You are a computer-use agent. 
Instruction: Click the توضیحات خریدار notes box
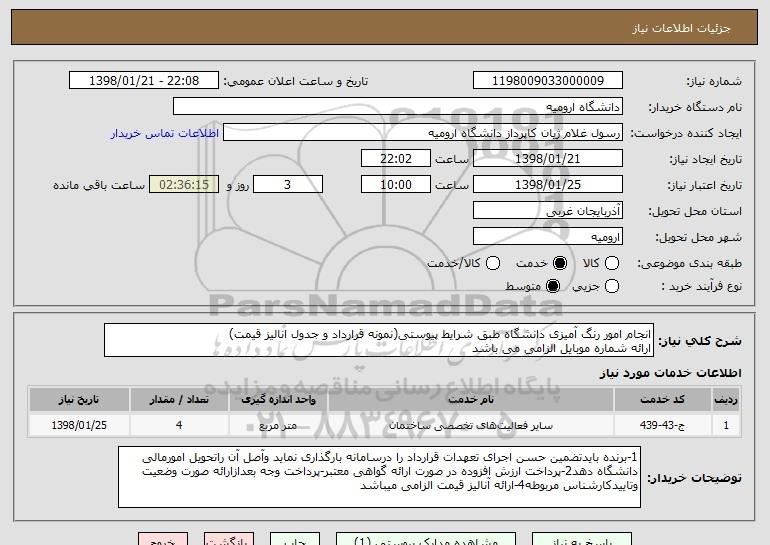379,477
